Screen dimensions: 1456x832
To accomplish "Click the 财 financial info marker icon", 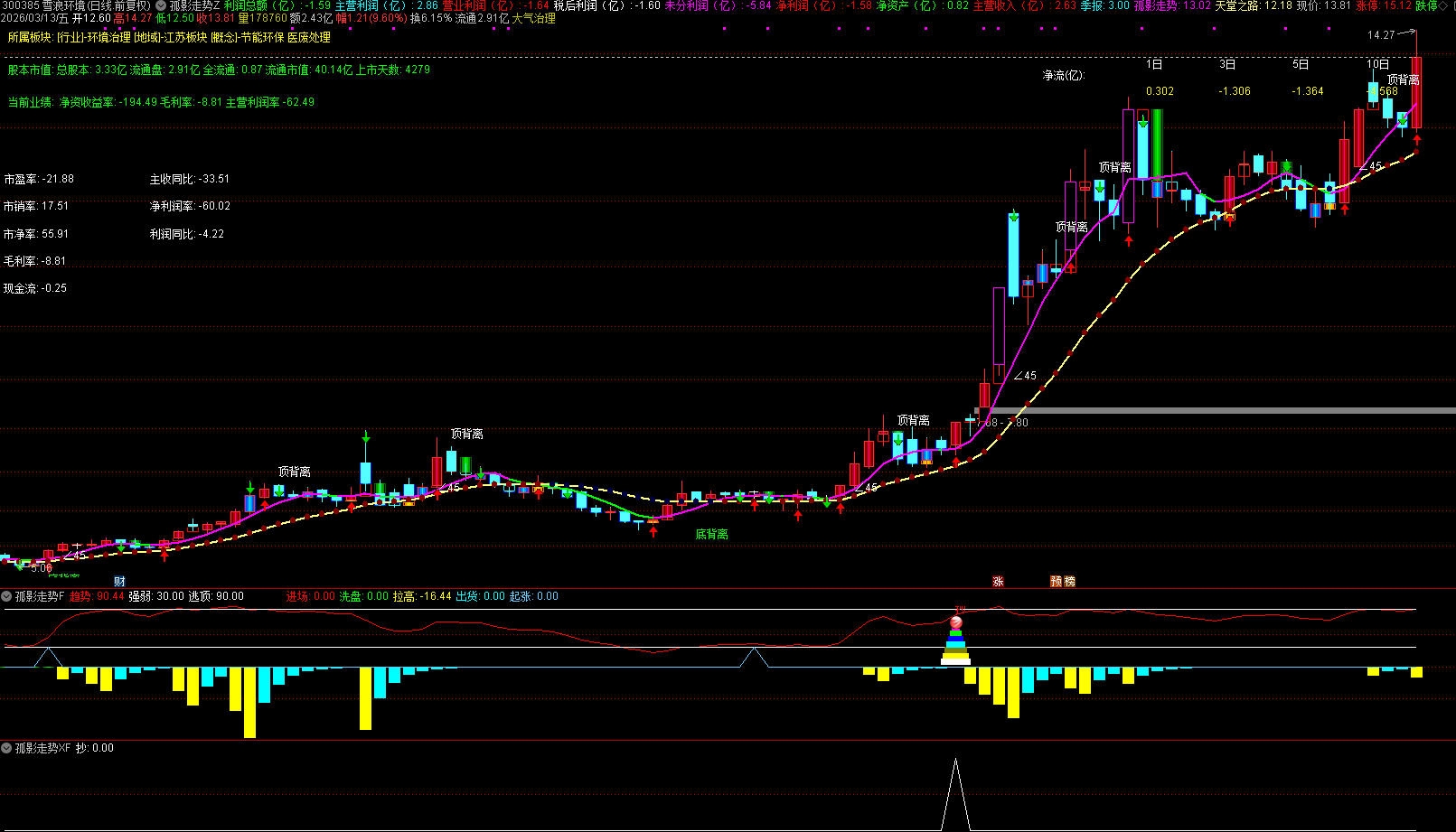I will [x=119, y=581].
